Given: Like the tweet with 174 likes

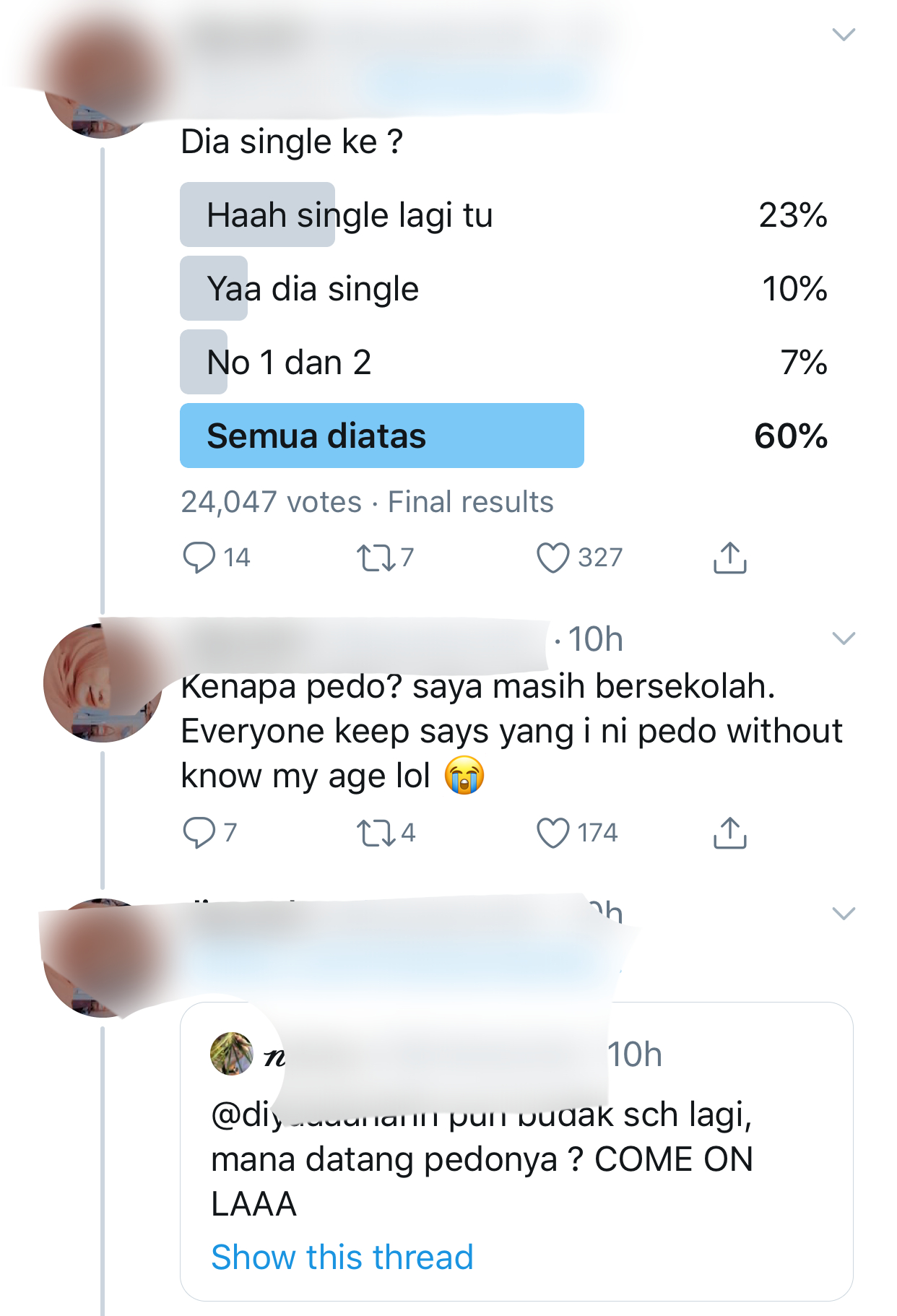Looking at the screenshot, I should tap(553, 832).
